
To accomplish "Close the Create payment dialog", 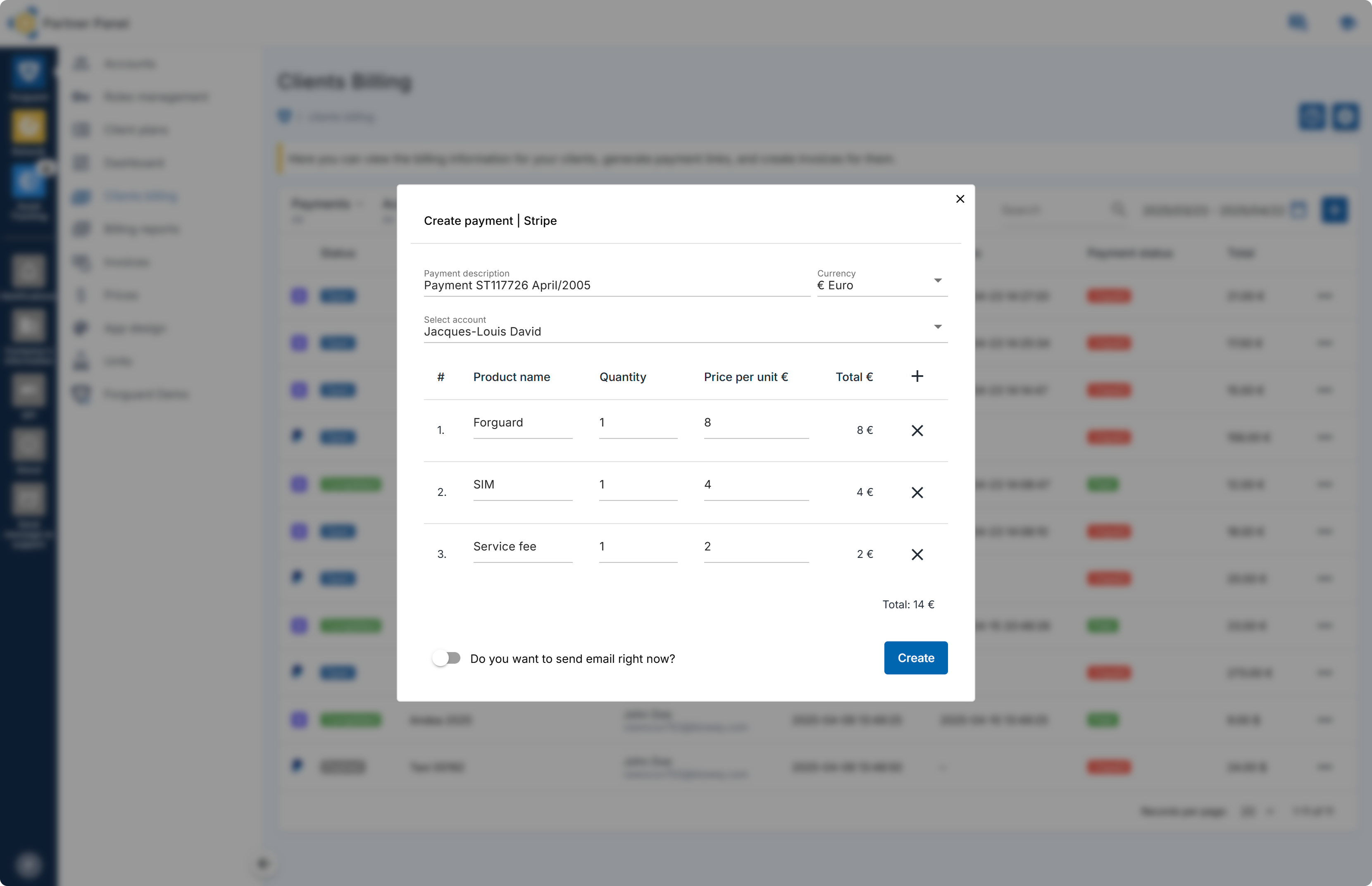I will point(960,199).
